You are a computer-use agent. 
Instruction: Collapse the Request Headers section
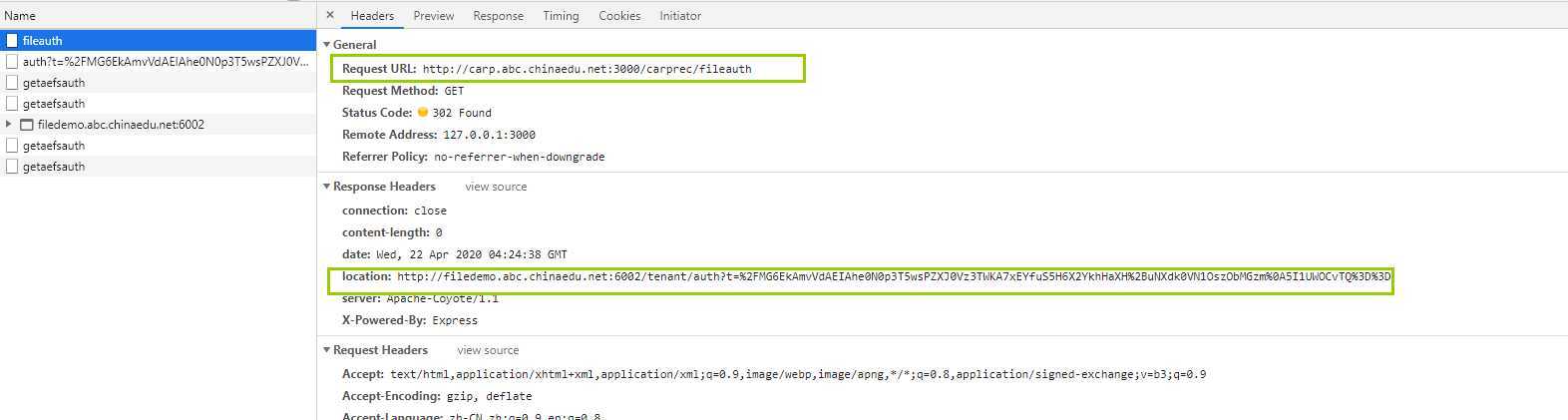[327, 350]
